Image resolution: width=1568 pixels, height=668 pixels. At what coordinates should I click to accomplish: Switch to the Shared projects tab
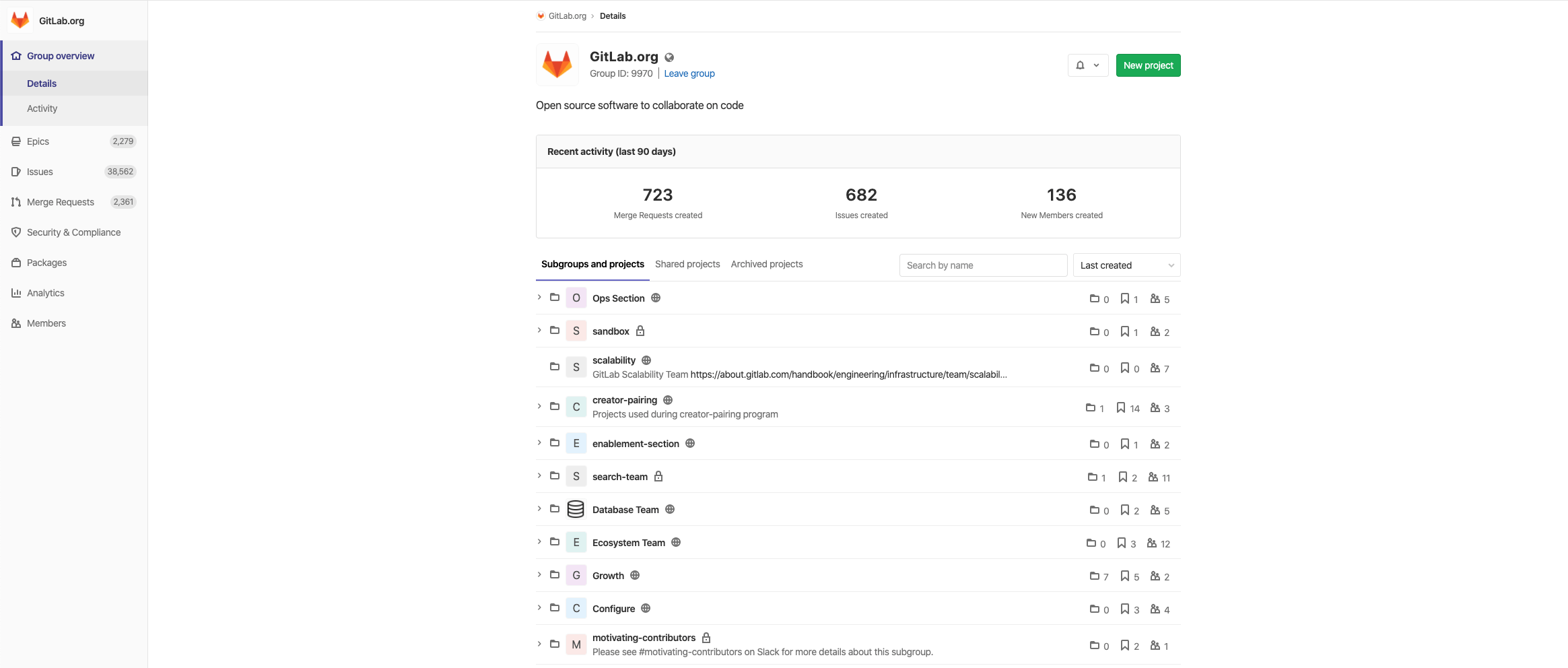tap(687, 264)
